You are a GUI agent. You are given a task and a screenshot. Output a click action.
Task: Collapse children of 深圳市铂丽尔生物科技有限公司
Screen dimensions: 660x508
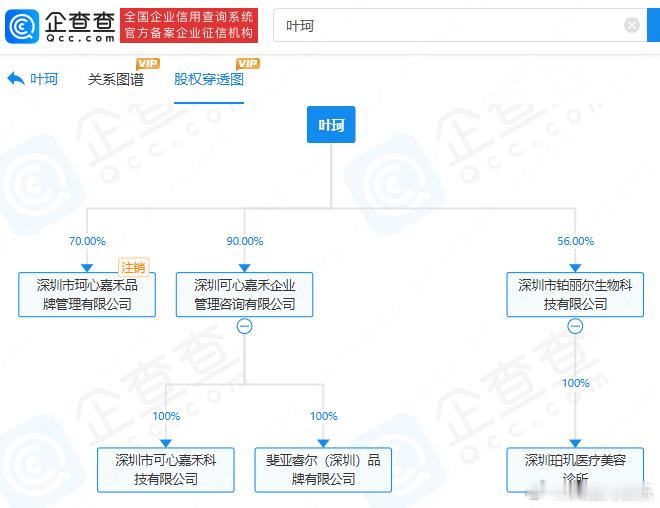click(575, 326)
